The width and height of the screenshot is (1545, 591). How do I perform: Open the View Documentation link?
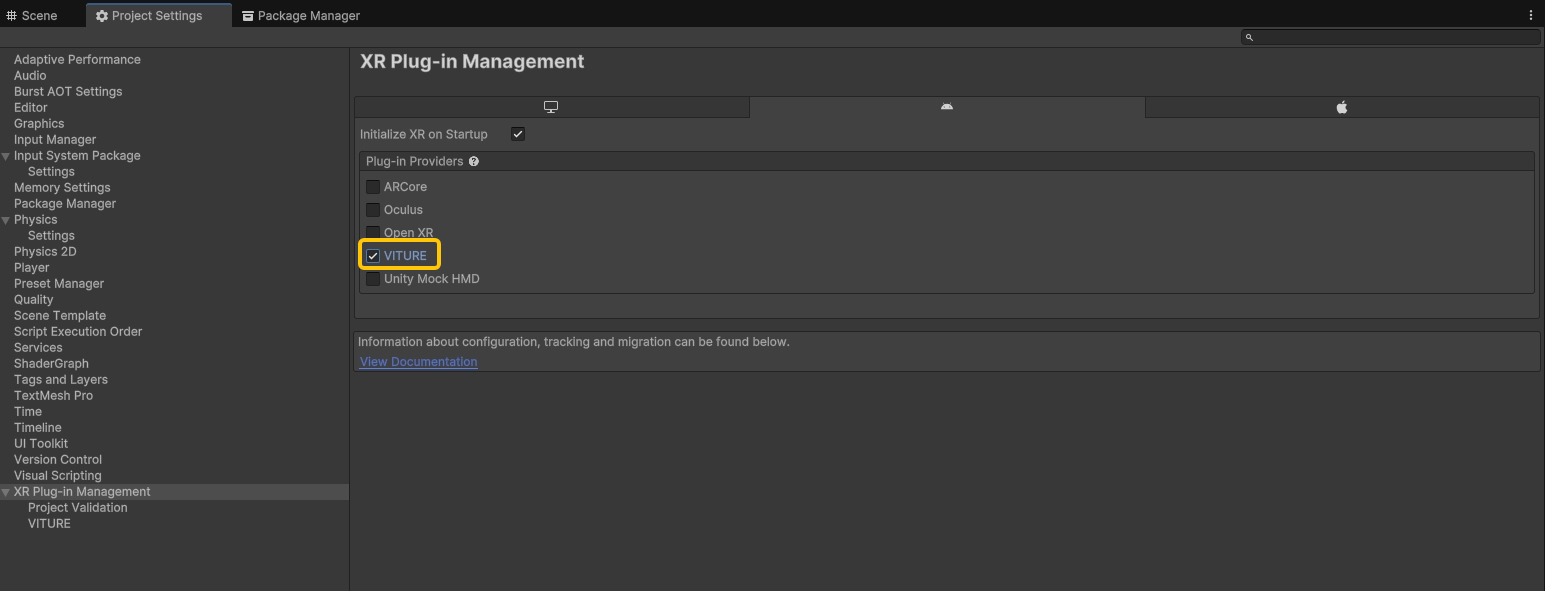418,362
